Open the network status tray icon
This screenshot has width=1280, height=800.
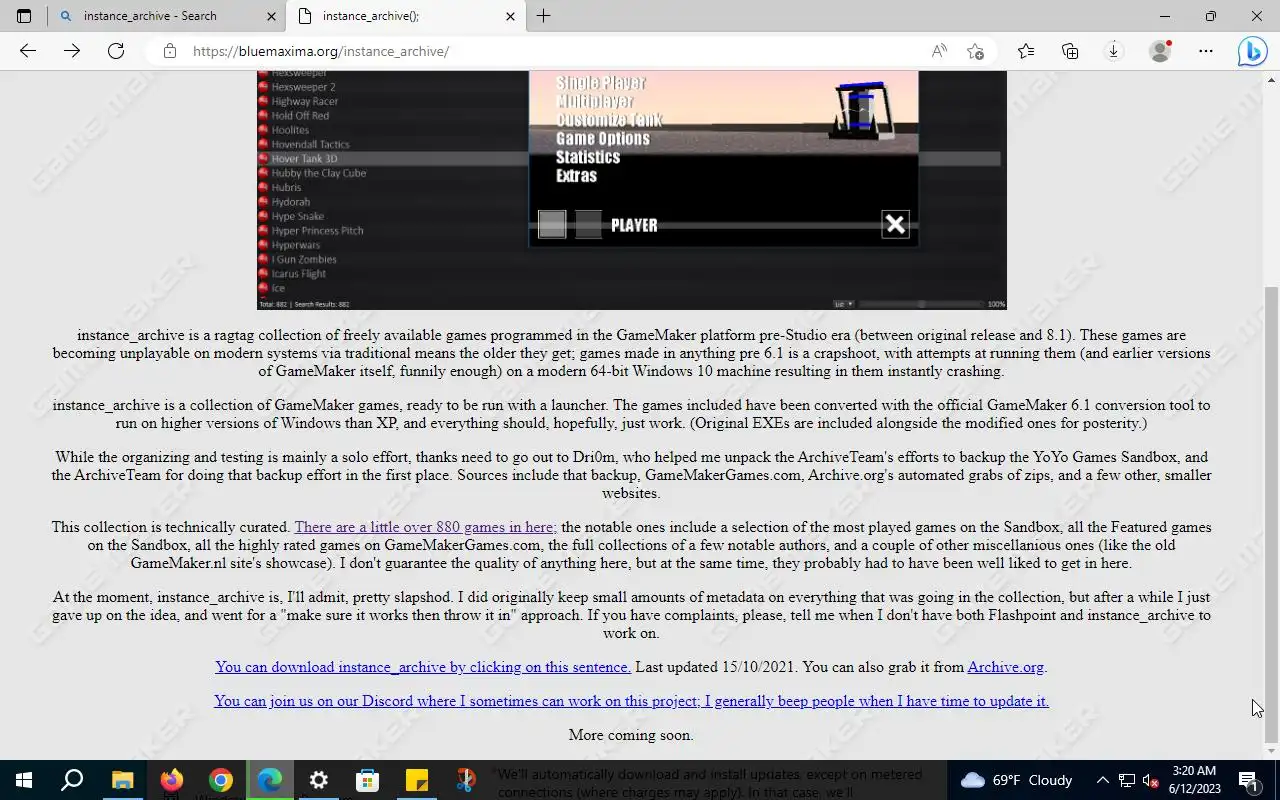tap(1127, 780)
